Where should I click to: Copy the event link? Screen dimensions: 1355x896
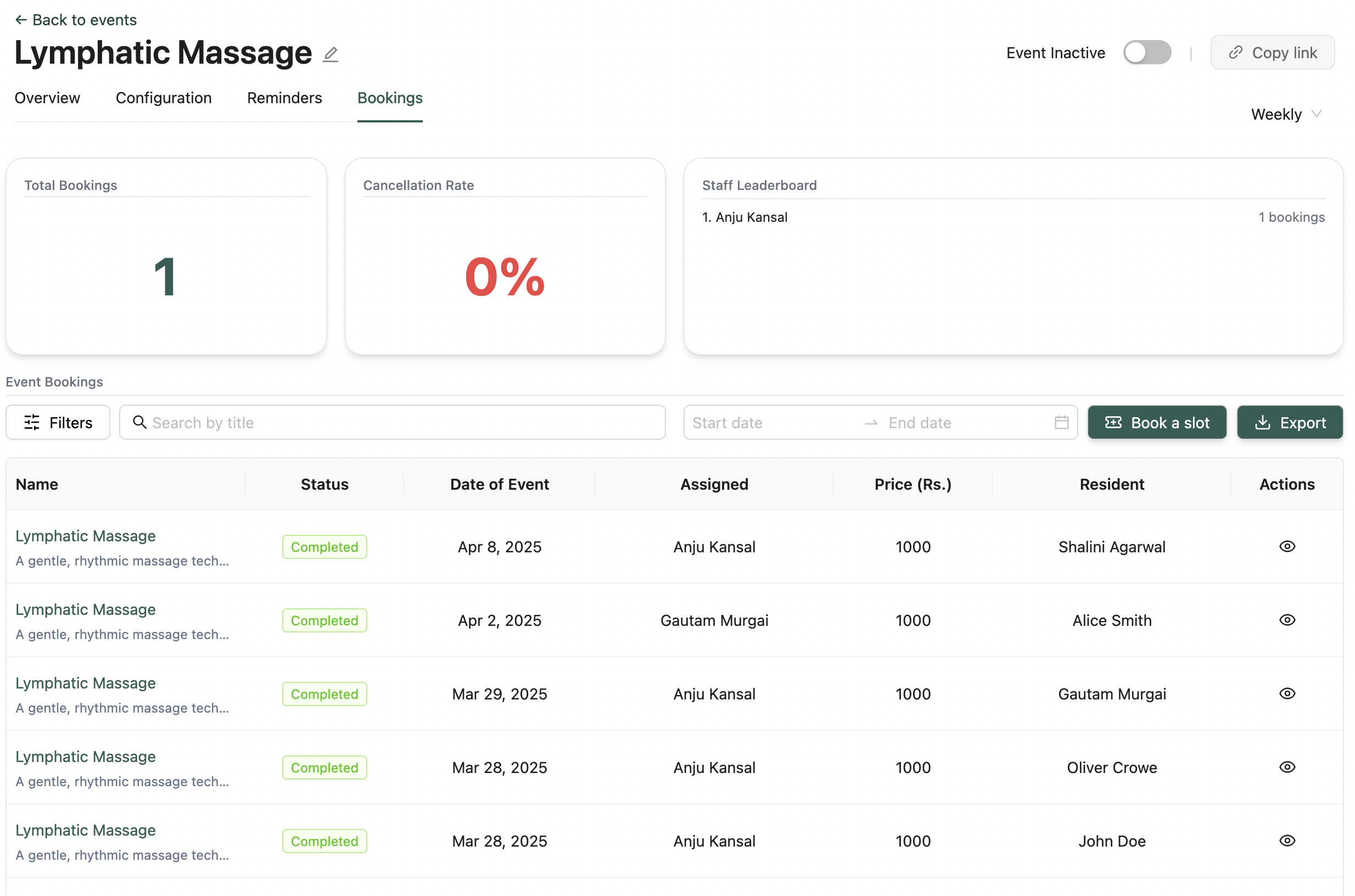click(1272, 53)
